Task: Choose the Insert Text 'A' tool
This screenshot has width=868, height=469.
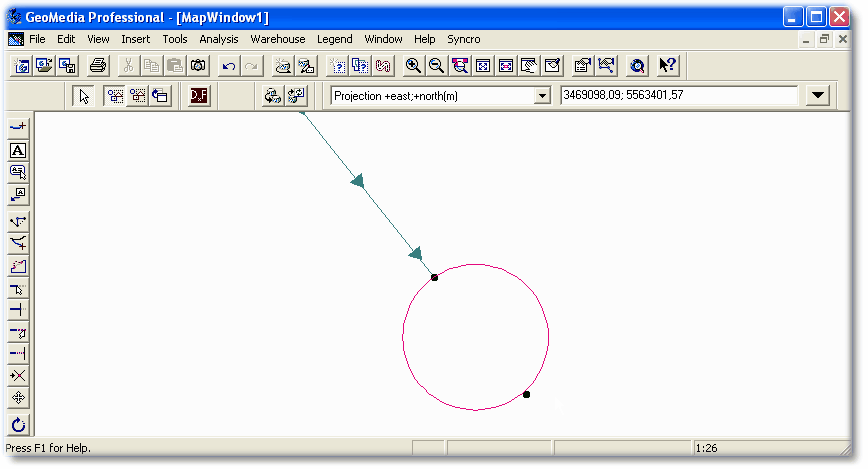Action: 18,150
